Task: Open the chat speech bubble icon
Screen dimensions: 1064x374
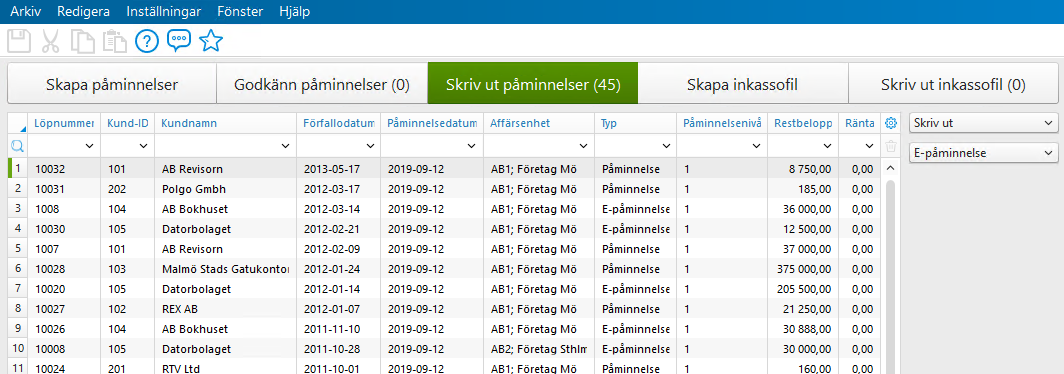Action: (179, 41)
